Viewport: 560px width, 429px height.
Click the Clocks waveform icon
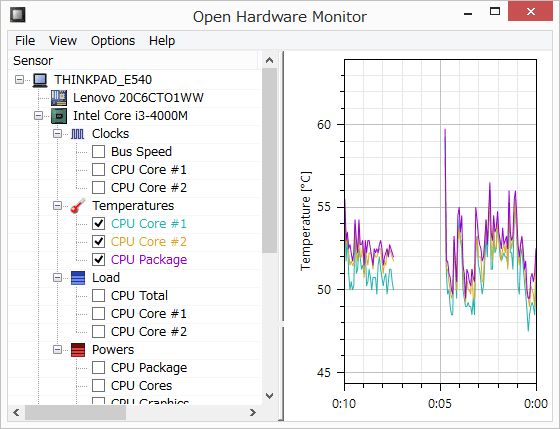point(78,134)
